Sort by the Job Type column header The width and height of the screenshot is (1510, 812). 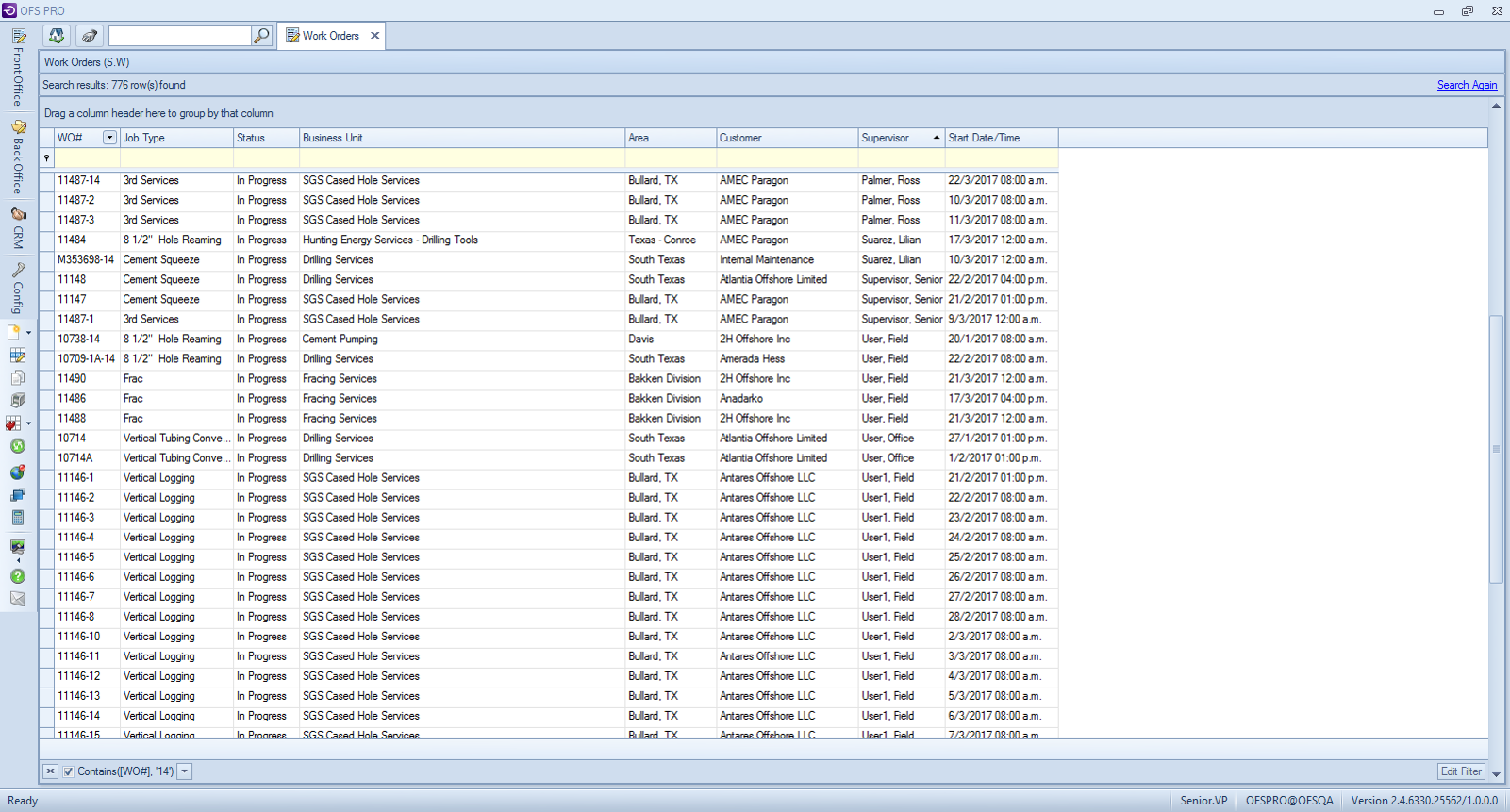176,138
